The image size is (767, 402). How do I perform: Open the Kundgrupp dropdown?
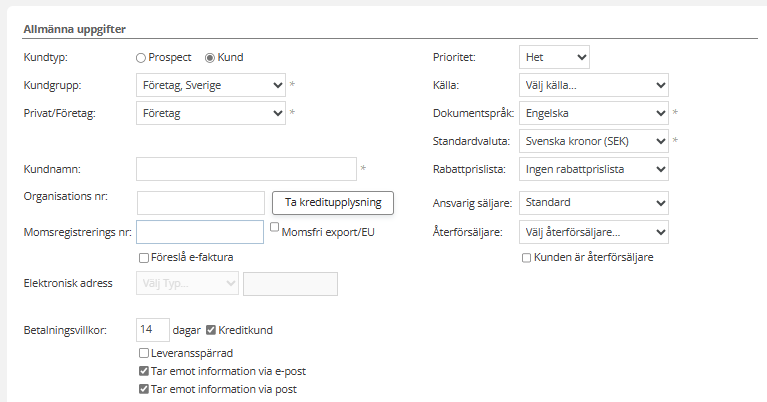tap(210, 85)
